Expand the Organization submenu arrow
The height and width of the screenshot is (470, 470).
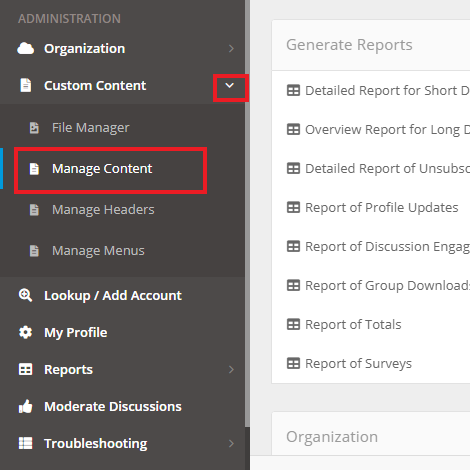click(231, 49)
